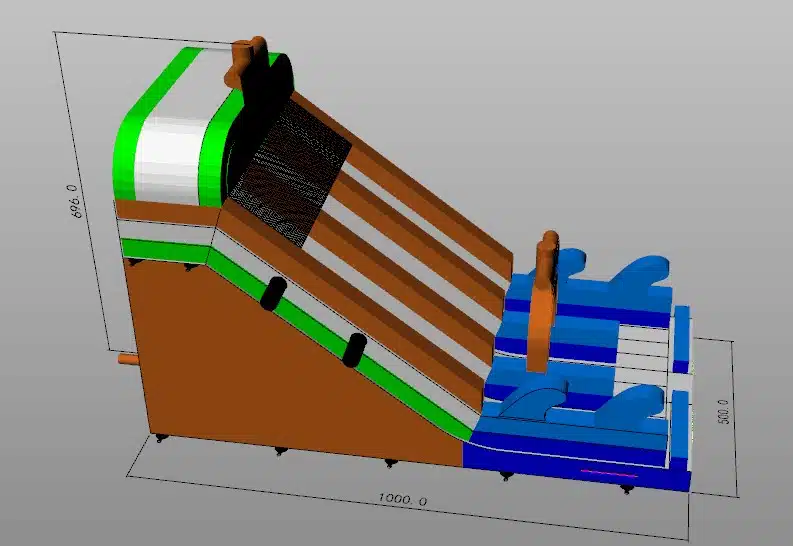Select the lower black handle on green stripe

point(353,349)
